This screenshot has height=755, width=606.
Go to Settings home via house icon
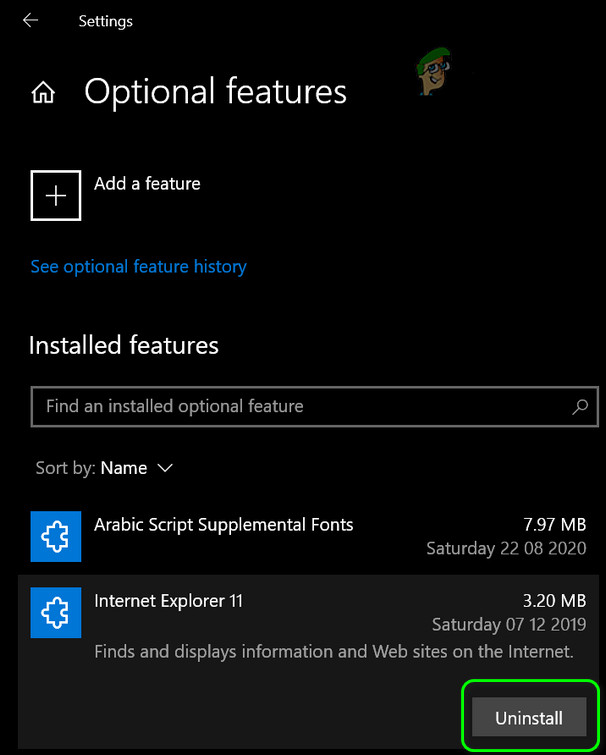click(43, 93)
